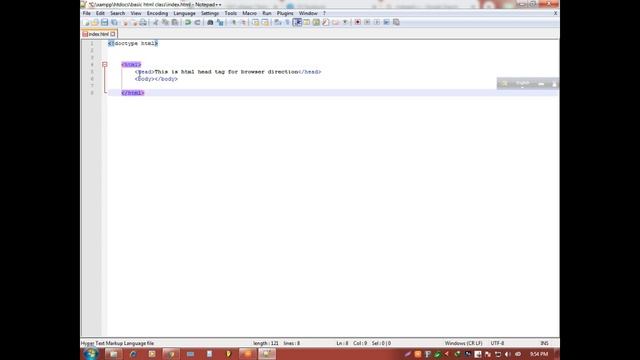Open the ? help menu
Image resolution: width=640 pixels, height=360 pixels.
pyautogui.click(x=324, y=13)
